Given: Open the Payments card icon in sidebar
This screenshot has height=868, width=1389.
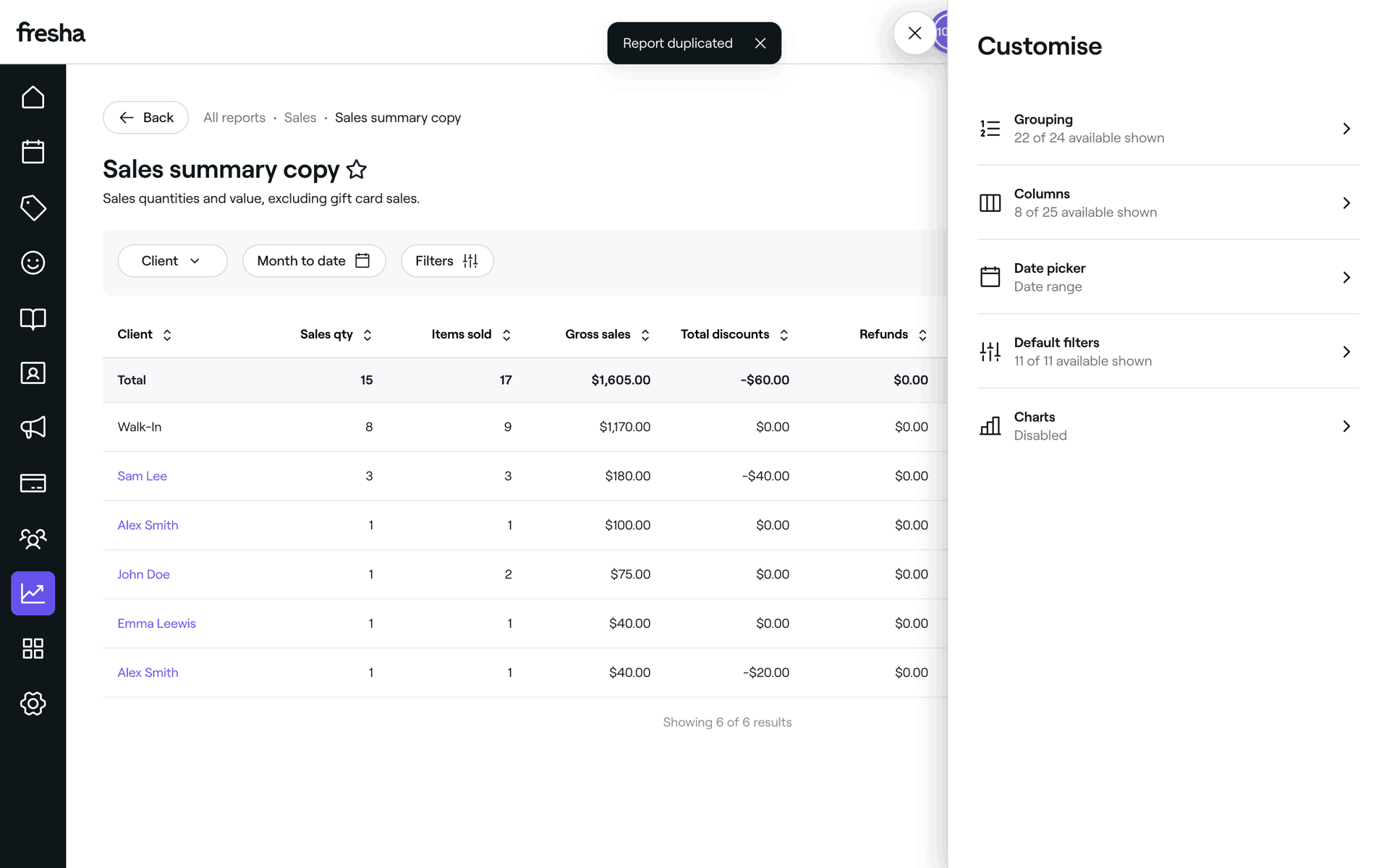Looking at the screenshot, I should tap(33, 483).
